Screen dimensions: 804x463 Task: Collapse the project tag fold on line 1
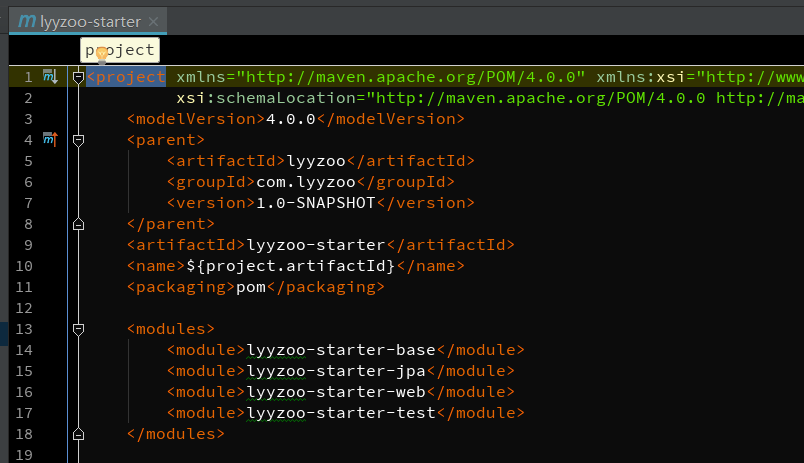[78, 77]
